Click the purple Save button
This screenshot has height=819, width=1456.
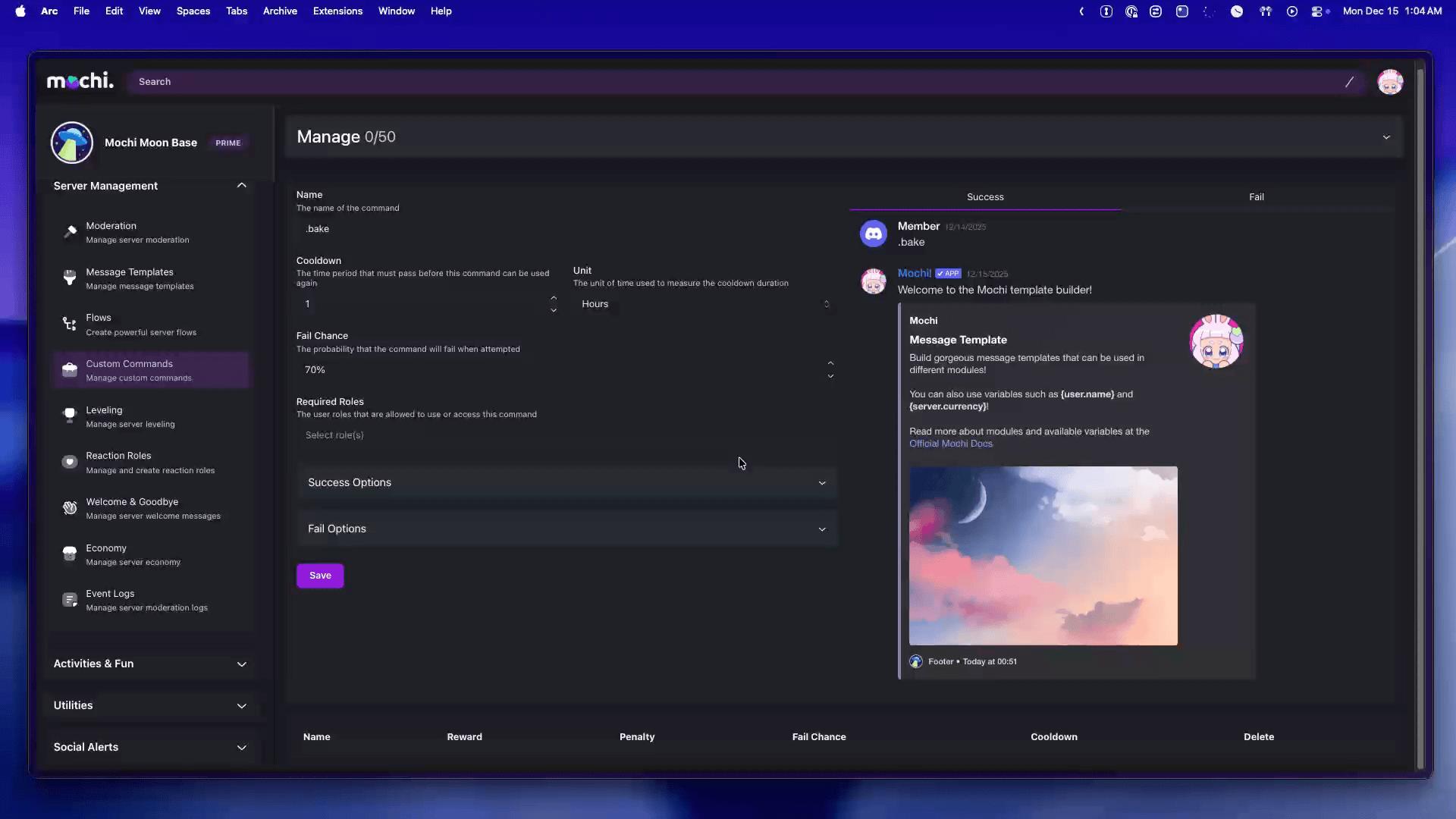320,576
